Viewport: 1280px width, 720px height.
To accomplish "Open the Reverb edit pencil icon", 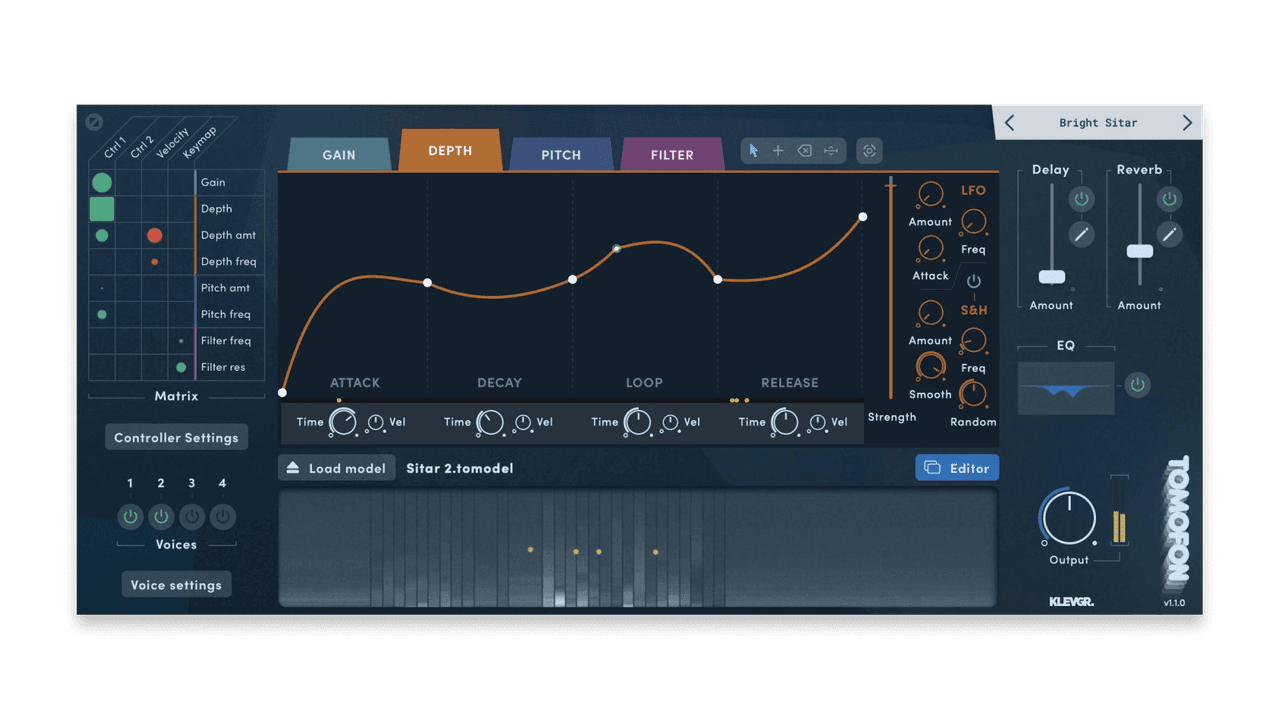I will [1170, 234].
